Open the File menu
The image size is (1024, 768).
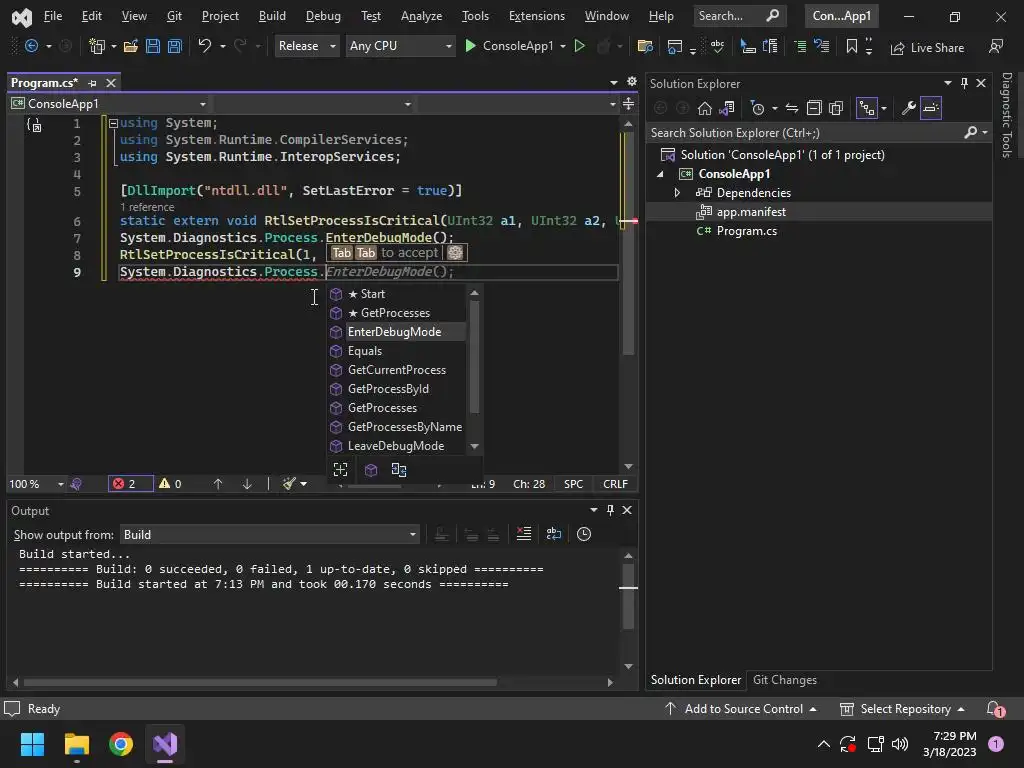point(53,16)
